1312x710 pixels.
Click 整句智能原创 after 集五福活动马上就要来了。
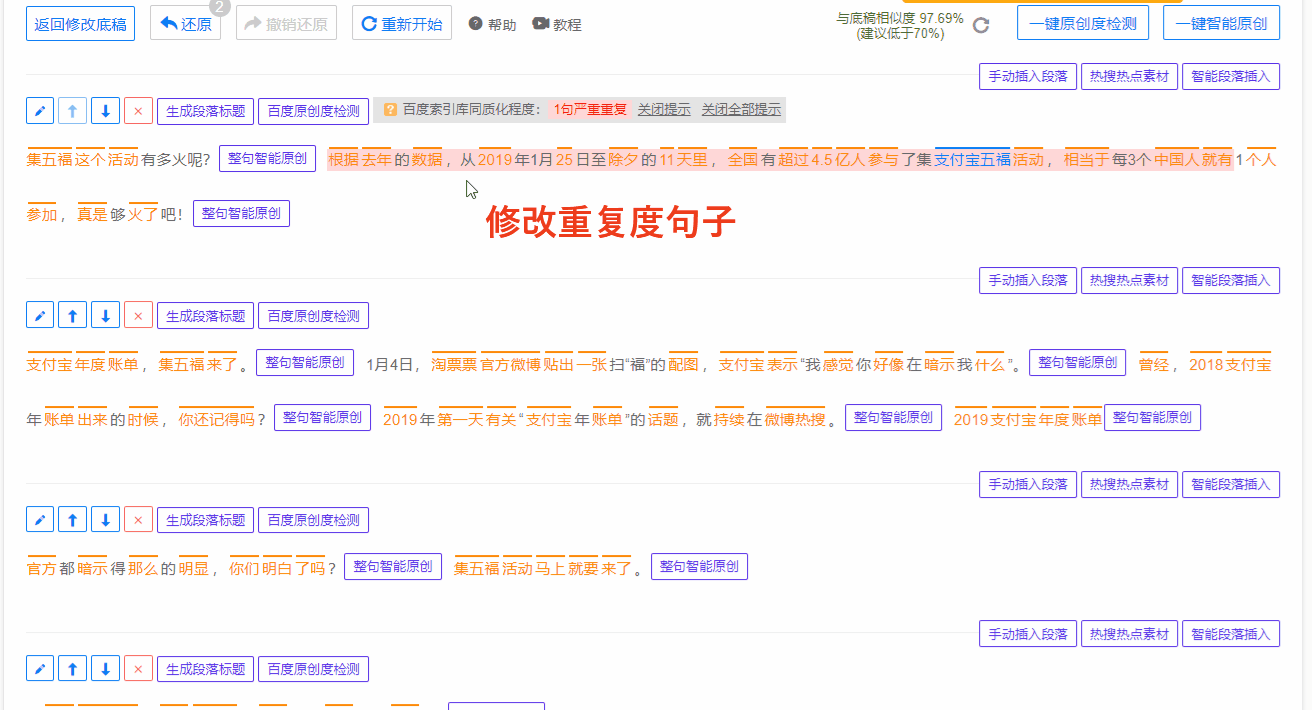699,567
